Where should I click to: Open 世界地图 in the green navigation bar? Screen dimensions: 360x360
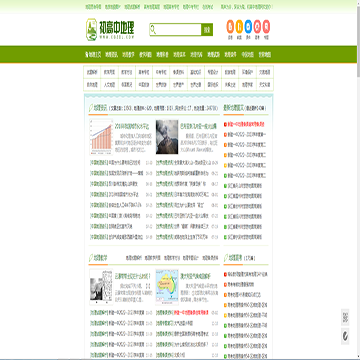pos(264,55)
